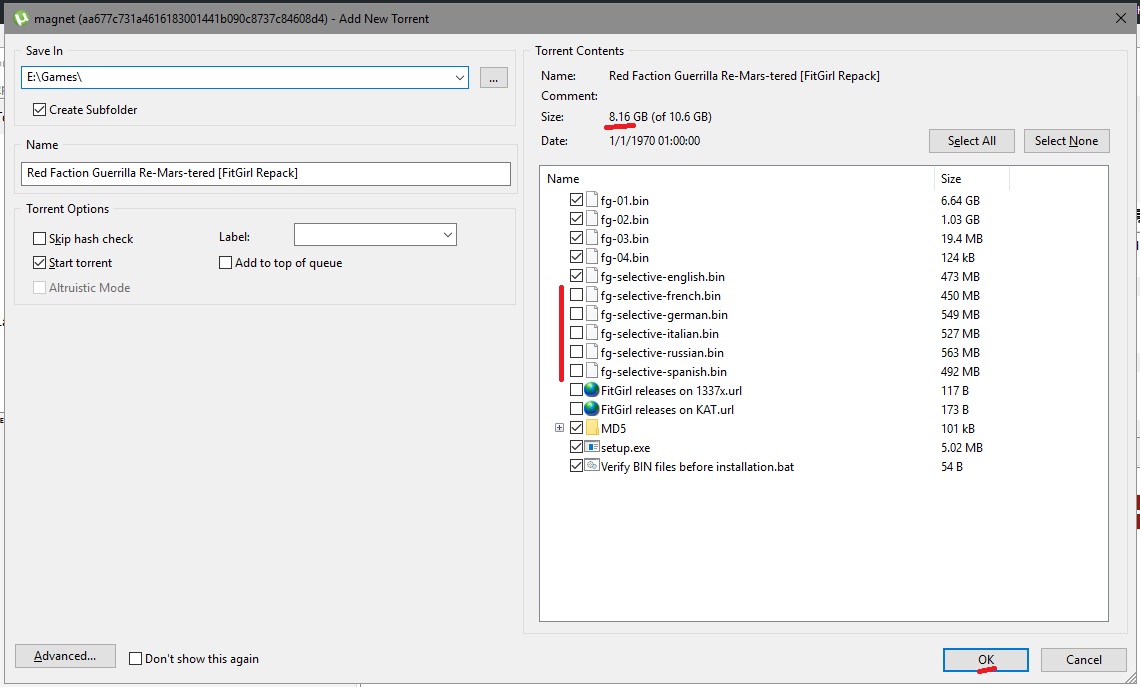Screen dimensions: 1140x687
Task: Click the globe icon for 1337x.url
Action: coord(592,391)
